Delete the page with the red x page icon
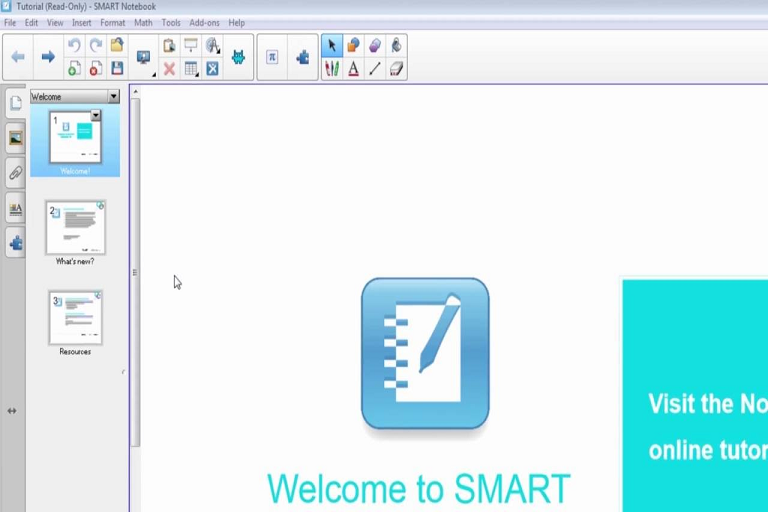This screenshot has width=768, height=512. 96,68
